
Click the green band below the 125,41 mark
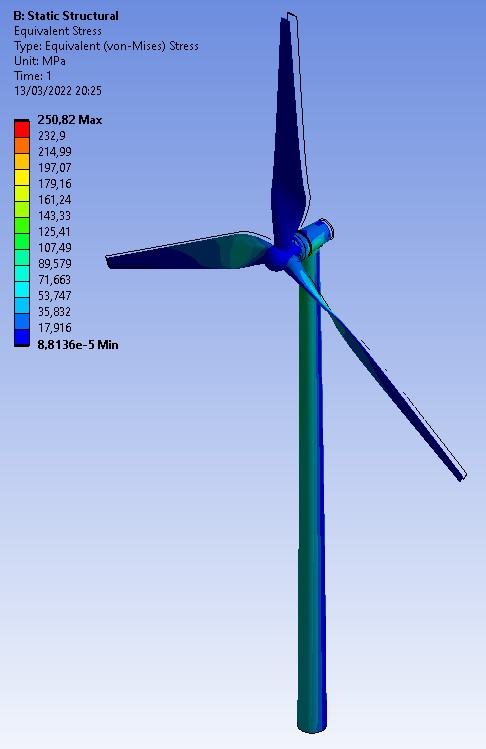coord(22,241)
